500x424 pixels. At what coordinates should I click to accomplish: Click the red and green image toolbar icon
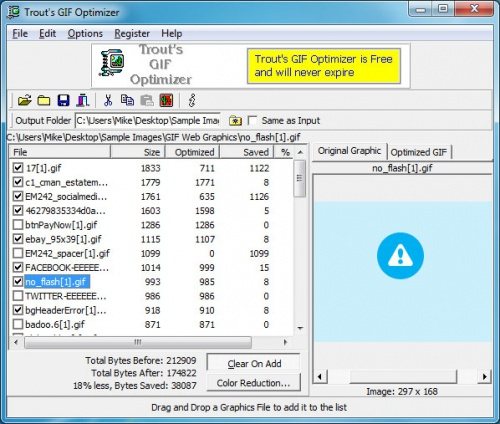tap(166, 100)
